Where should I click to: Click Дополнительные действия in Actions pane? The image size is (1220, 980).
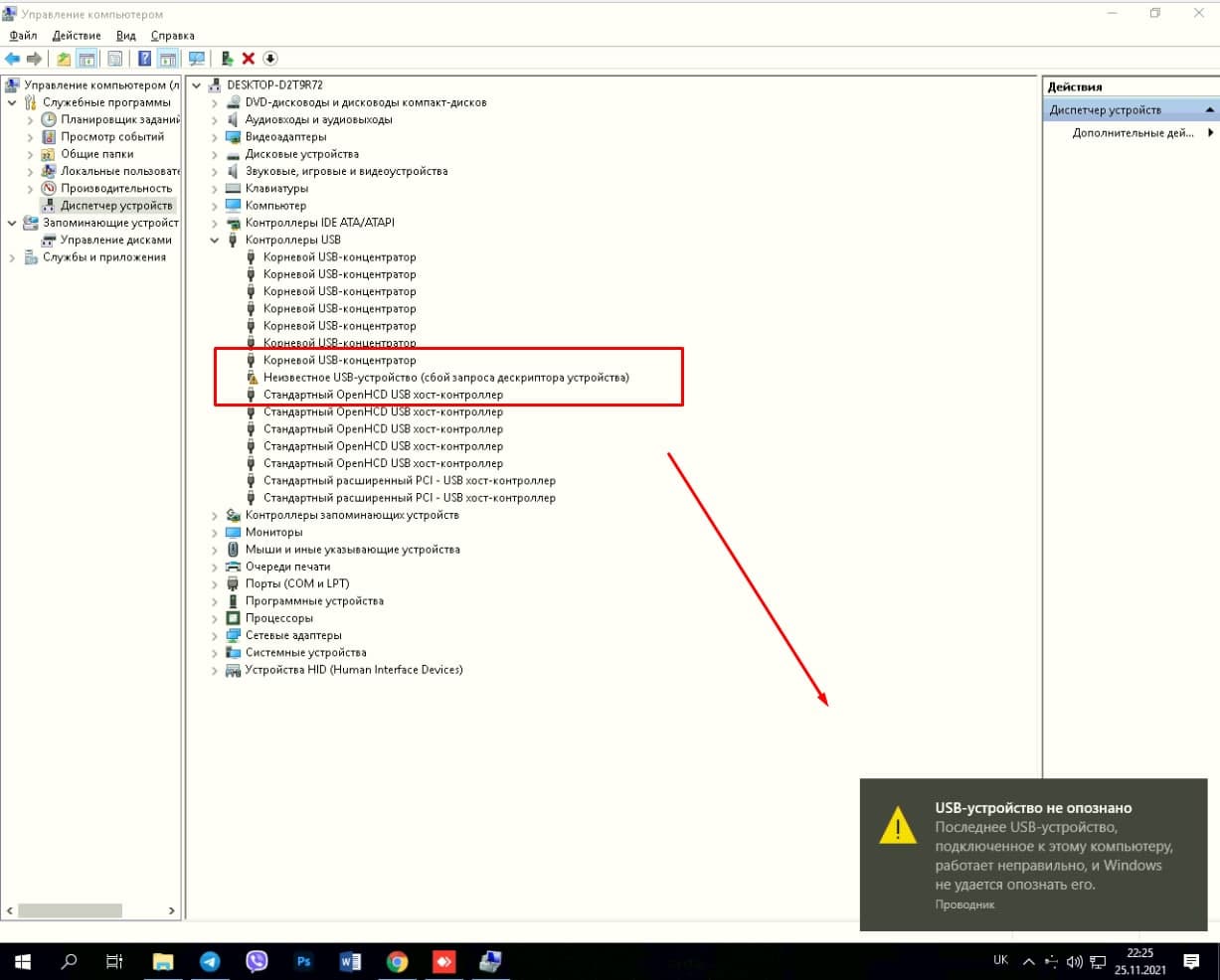tap(1133, 133)
